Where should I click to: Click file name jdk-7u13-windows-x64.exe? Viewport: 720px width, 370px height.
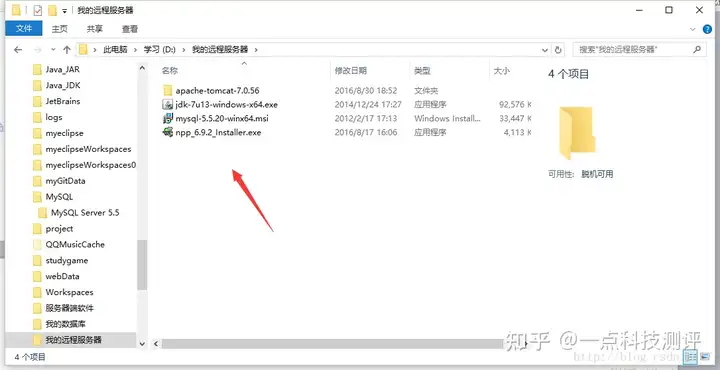click(226, 105)
